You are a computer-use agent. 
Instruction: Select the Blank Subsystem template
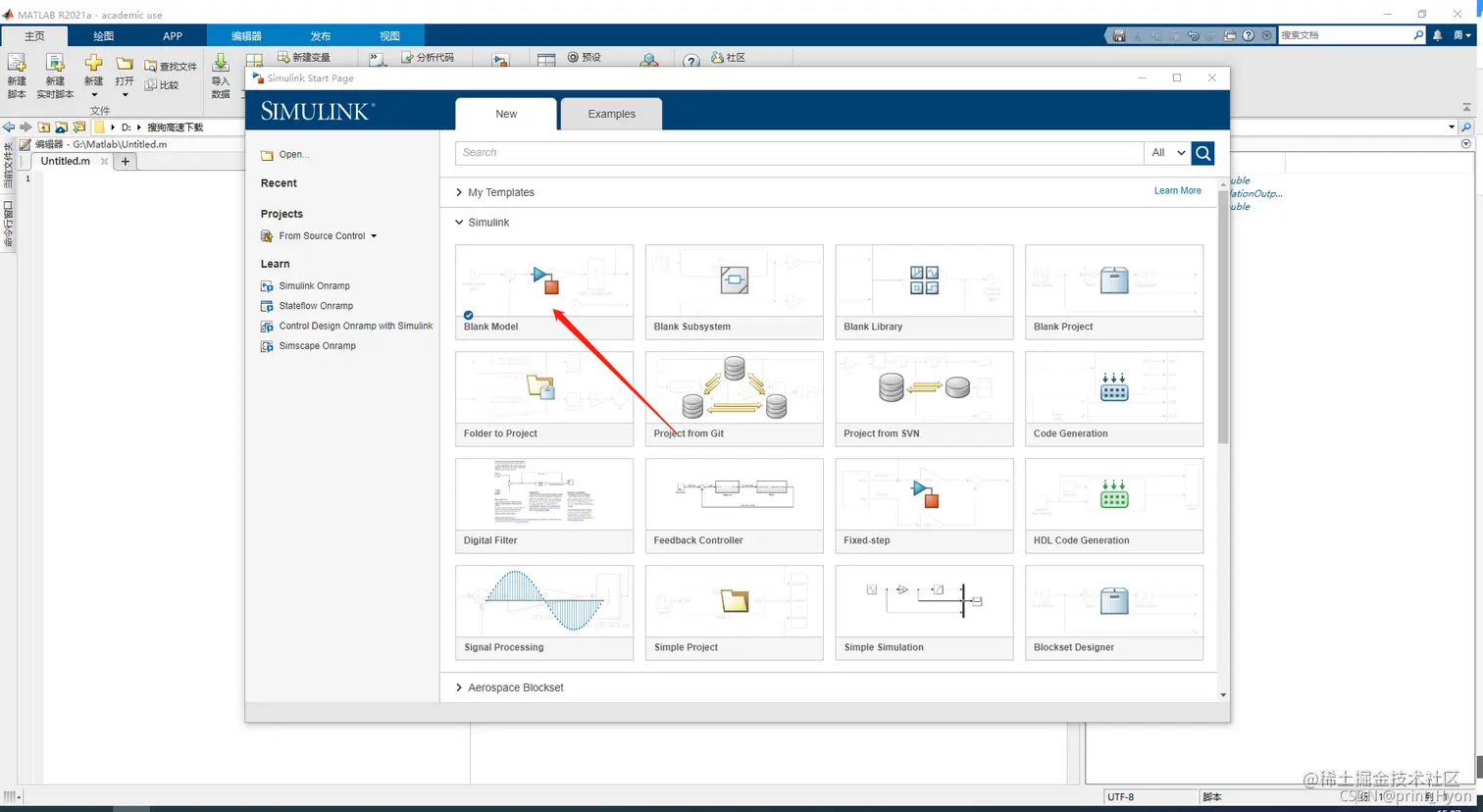pyautogui.click(x=735, y=292)
